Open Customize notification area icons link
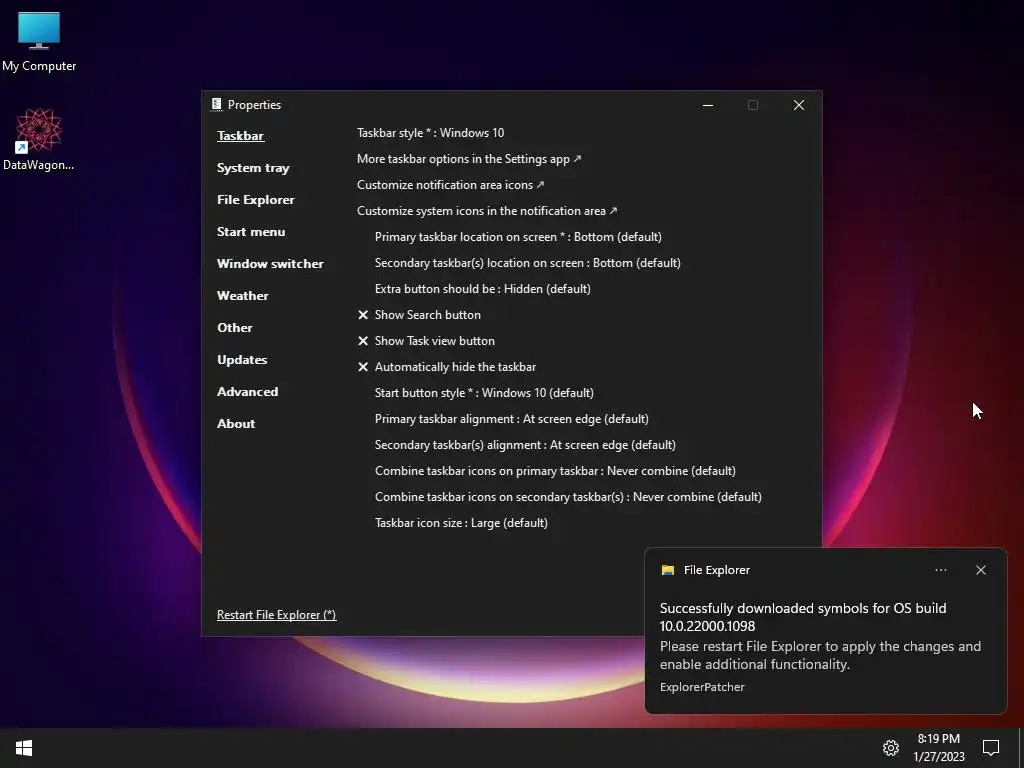Viewport: 1024px width, 768px height. 451,185
